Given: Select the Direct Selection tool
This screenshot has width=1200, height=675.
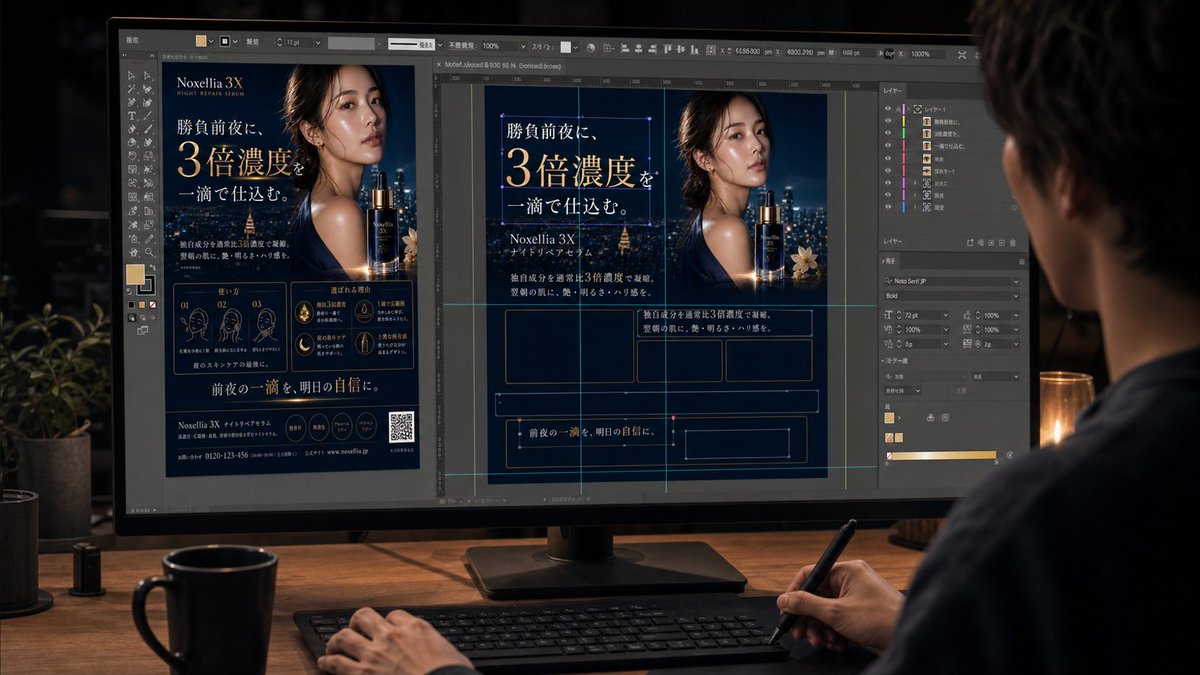Looking at the screenshot, I should coord(148,76).
